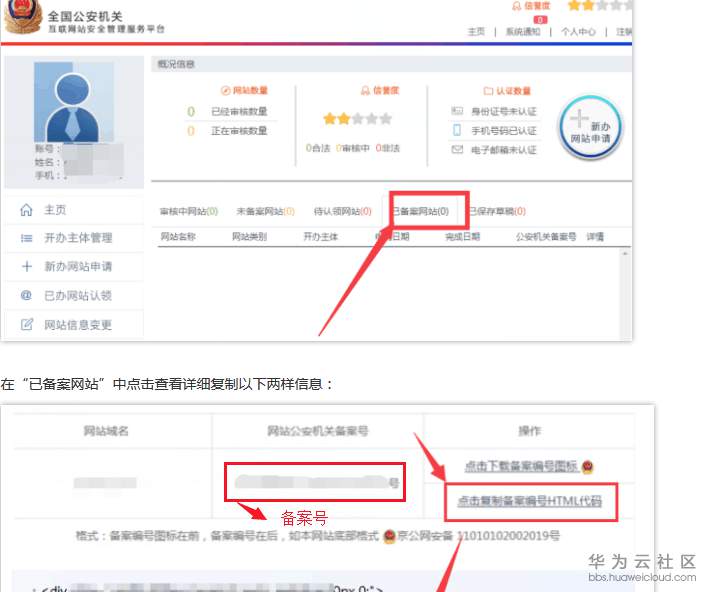This screenshot has height=592, width=710.
Task: Click the 0审核中 count text
Action: pyautogui.click(x=353, y=148)
